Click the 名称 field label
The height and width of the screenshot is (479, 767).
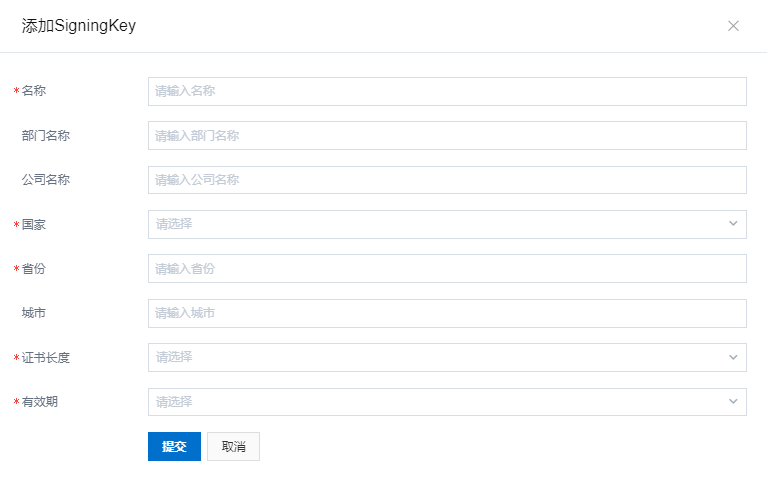pos(34,91)
